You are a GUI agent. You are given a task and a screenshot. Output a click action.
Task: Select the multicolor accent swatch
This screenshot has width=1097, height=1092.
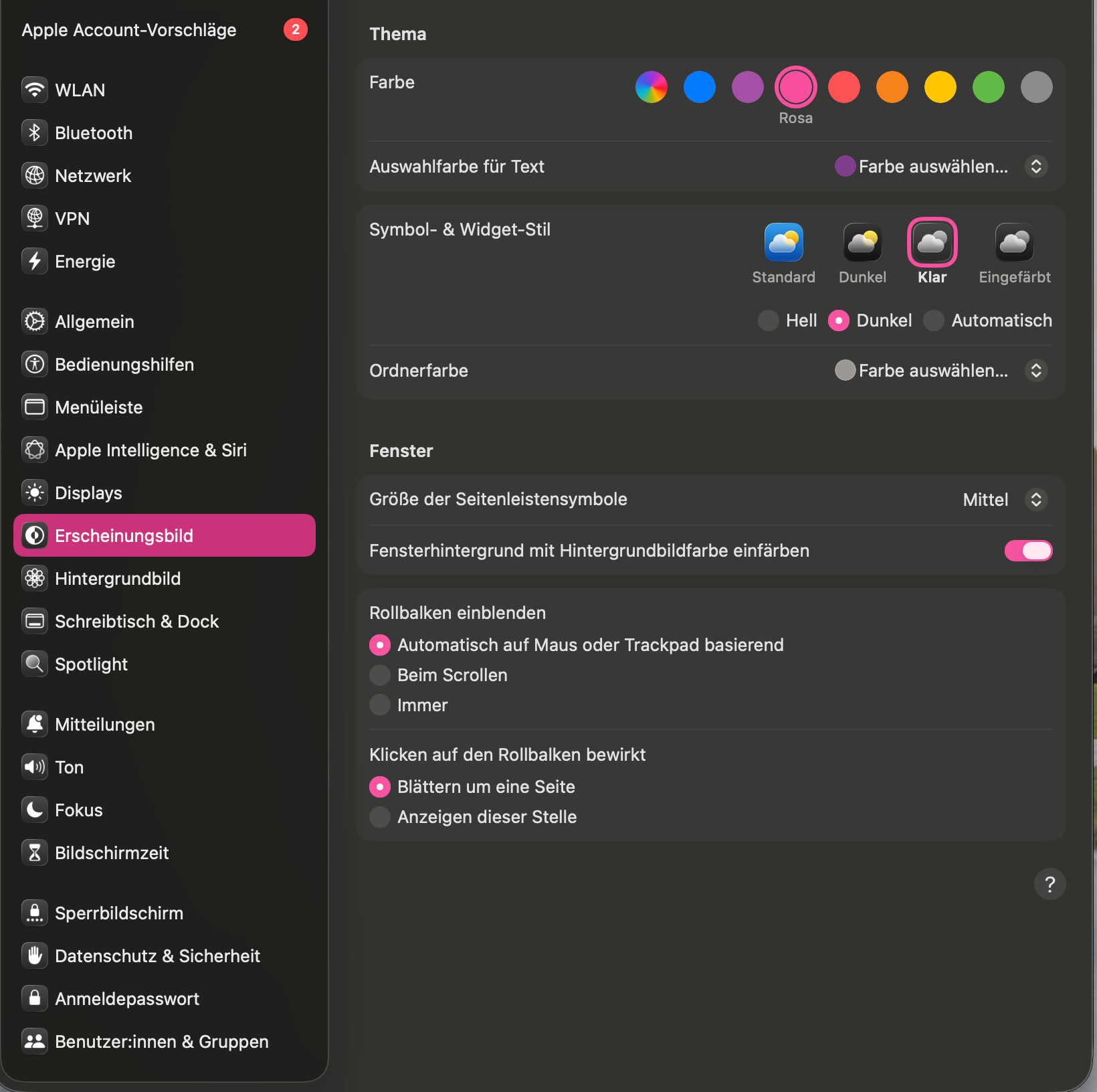click(x=652, y=87)
